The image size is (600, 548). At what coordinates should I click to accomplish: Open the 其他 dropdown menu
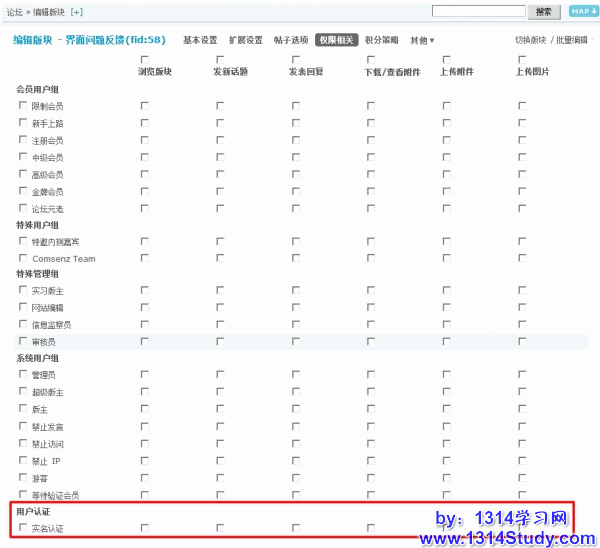pos(422,41)
